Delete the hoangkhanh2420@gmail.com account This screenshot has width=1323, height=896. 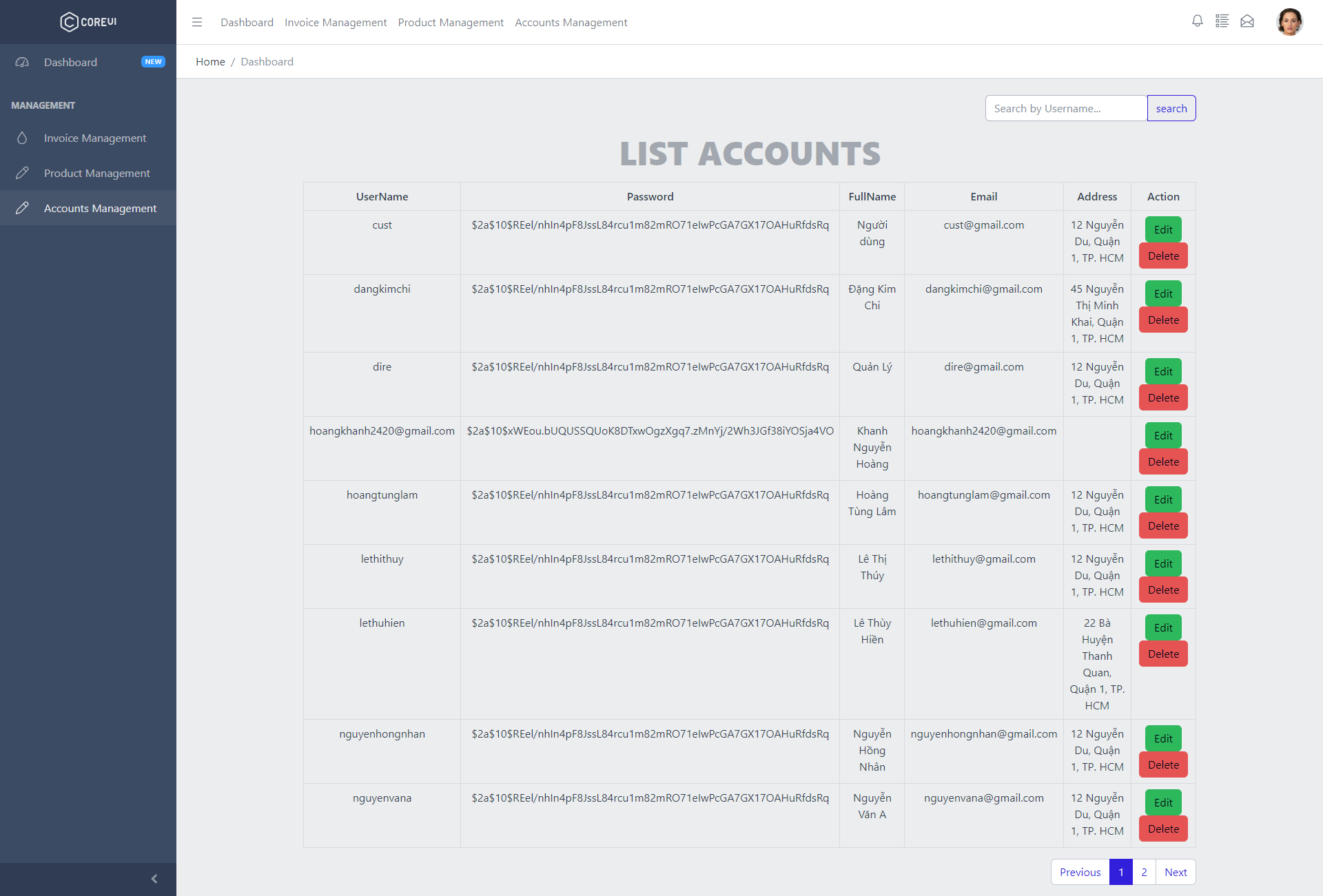1163,461
